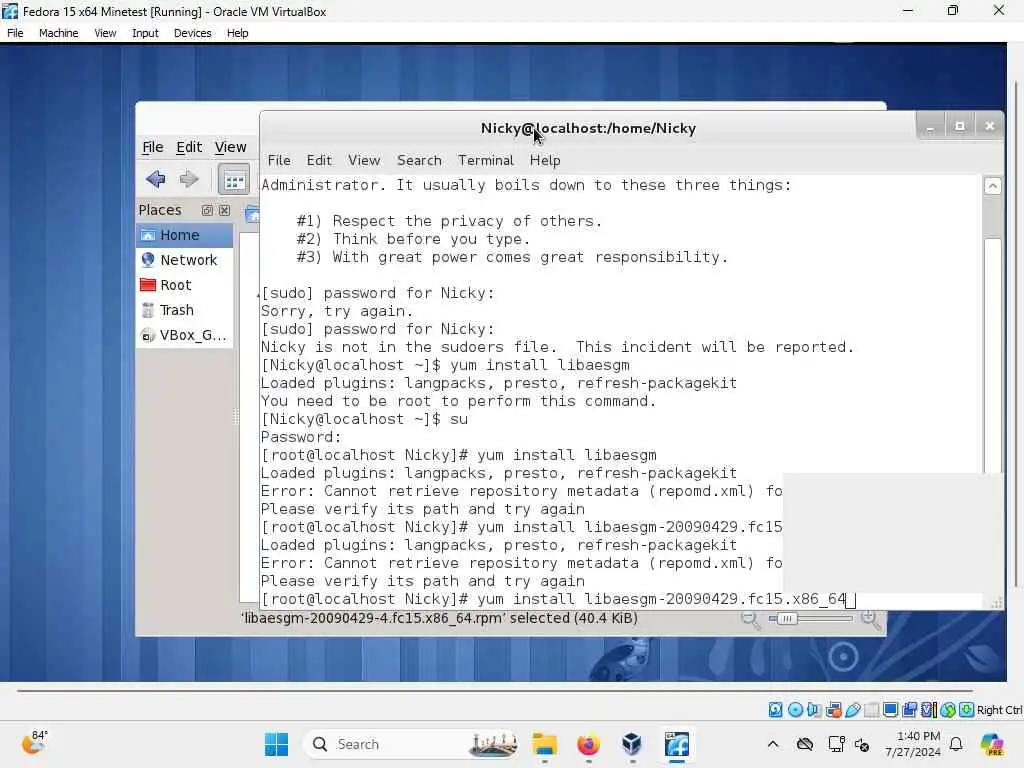Switch to the Fedora VM taskbar icon
This screenshot has width=1024, height=768.
tap(677, 744)
